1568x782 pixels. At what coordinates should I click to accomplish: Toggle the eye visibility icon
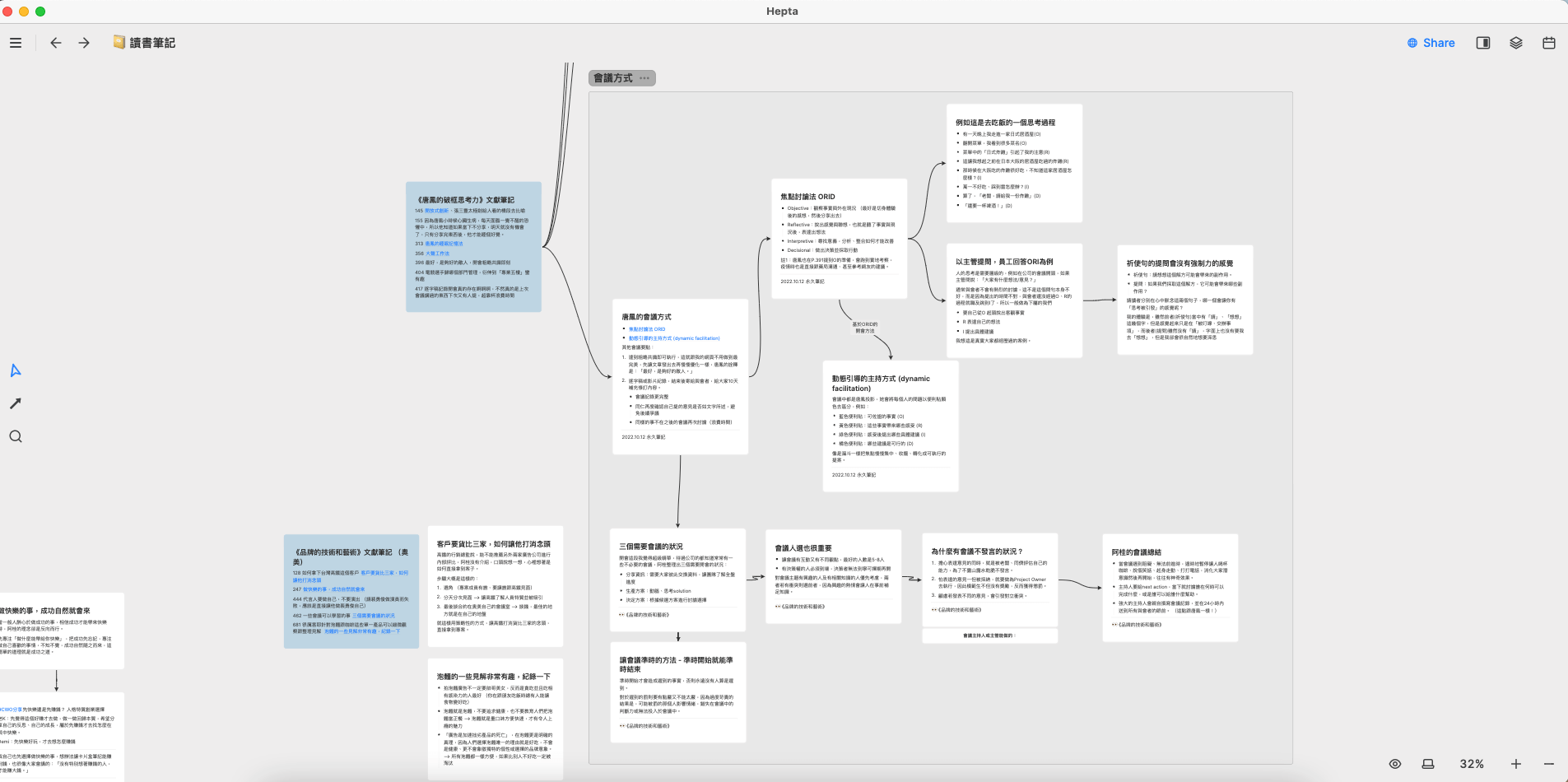coord(1395,764)
